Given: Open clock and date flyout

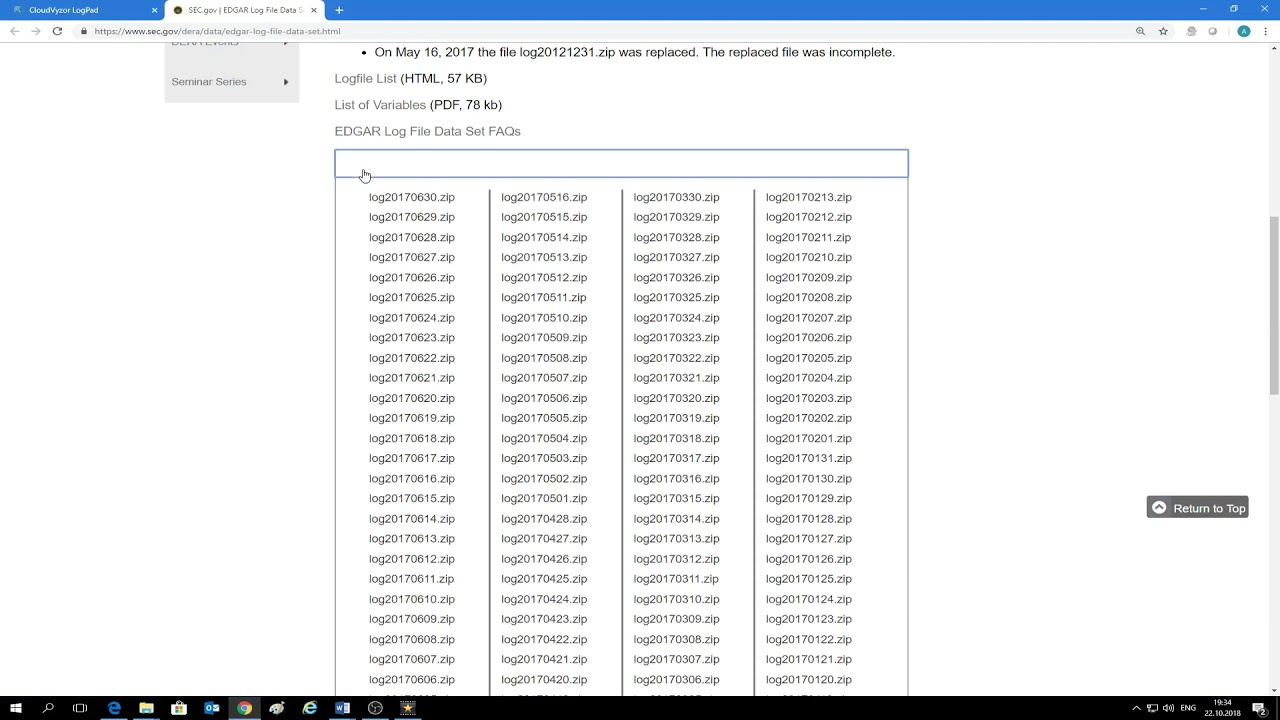Looking at the screenshot, I should (1223, 708).
